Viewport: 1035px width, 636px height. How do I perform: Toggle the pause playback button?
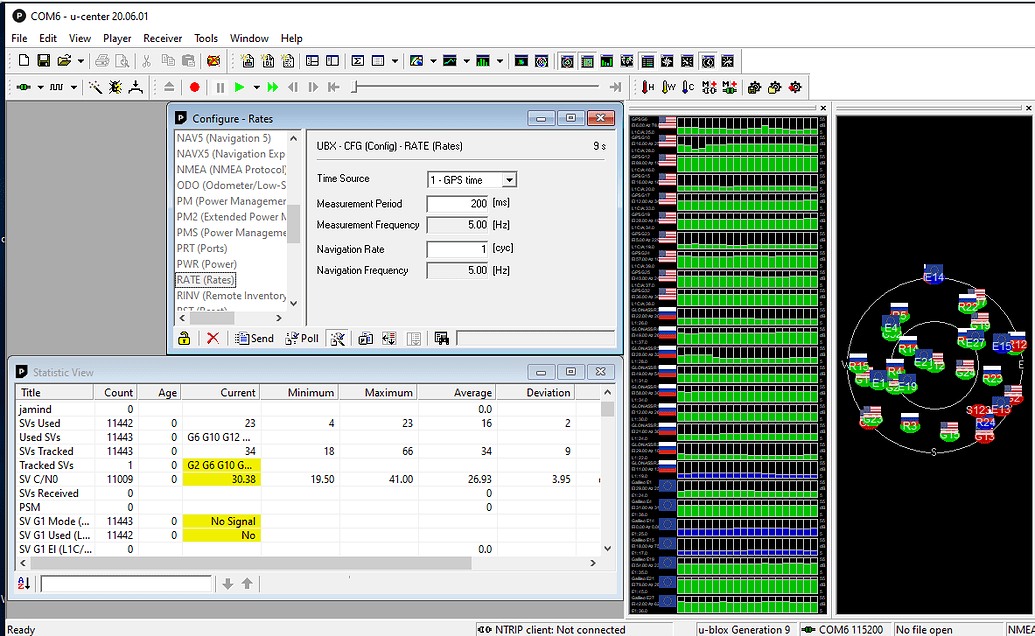(x=220, y=88)
